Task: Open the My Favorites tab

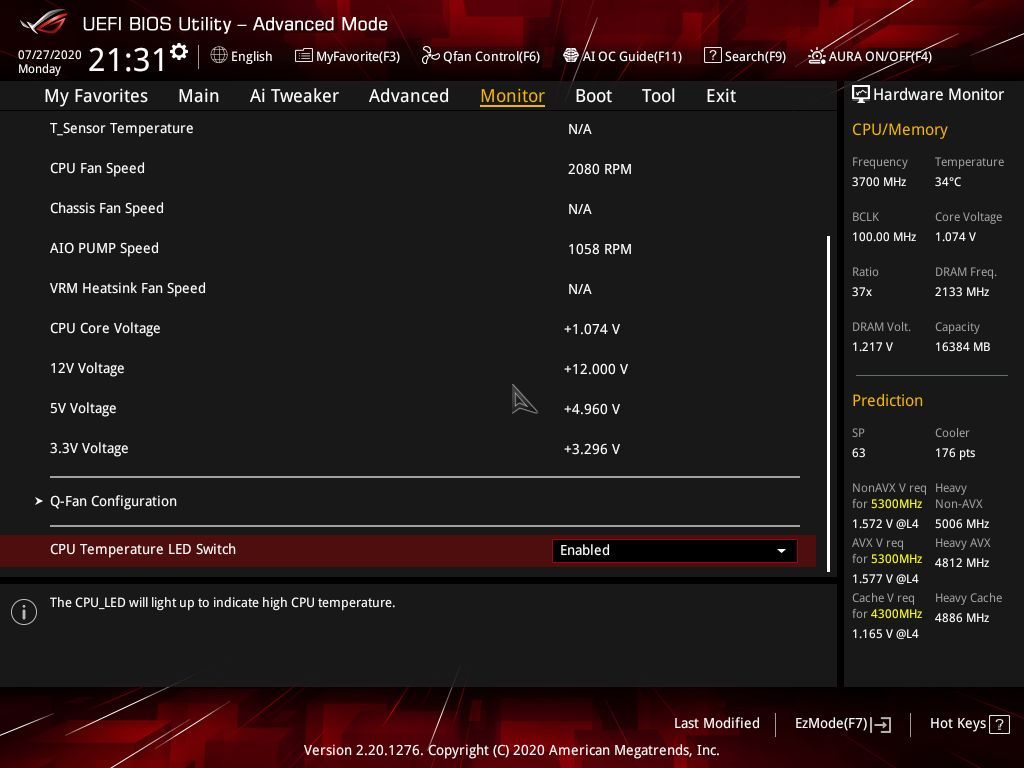Action: [x=96, y=95]
